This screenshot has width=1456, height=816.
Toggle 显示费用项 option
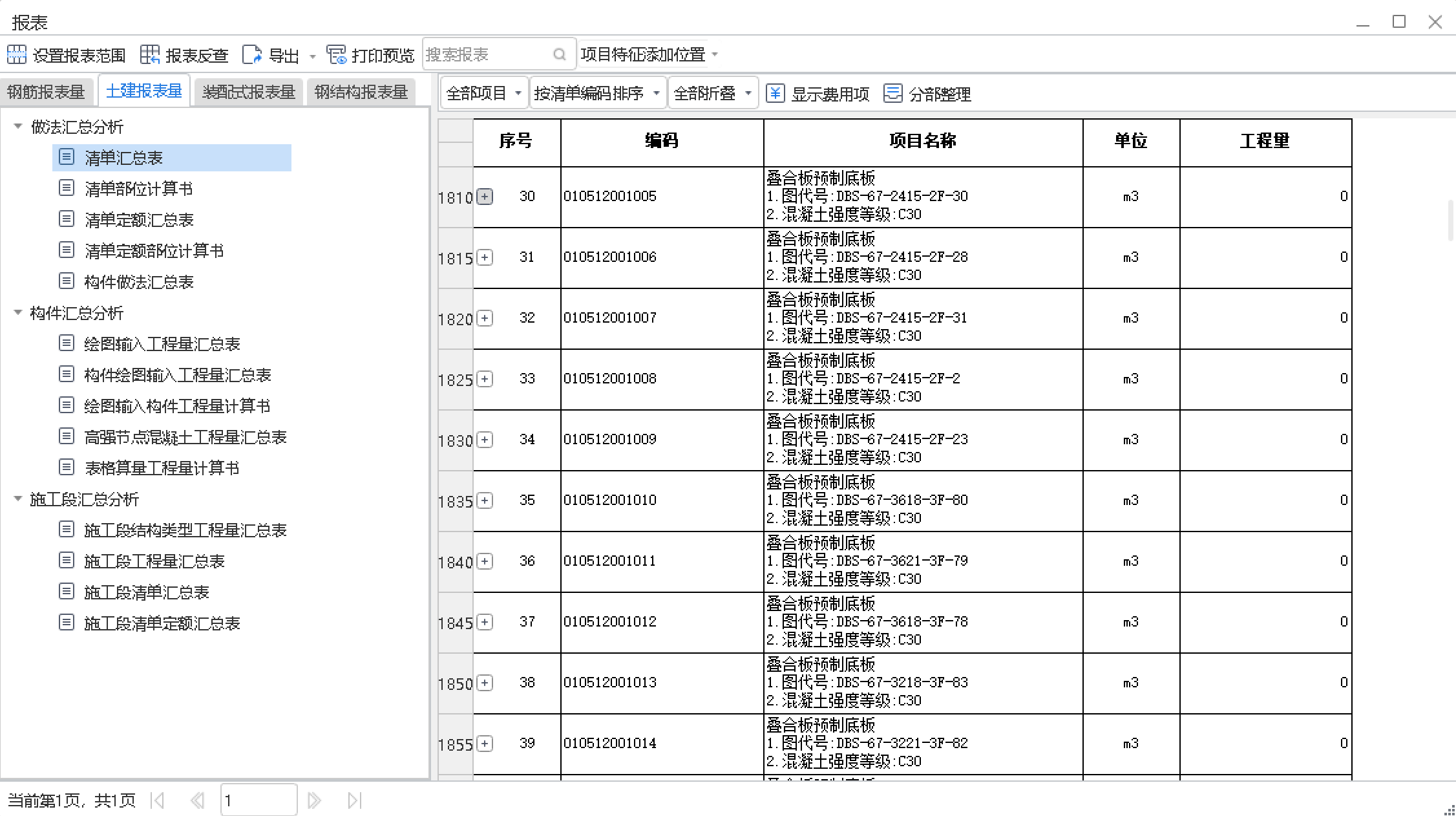(x=818, y=94)
